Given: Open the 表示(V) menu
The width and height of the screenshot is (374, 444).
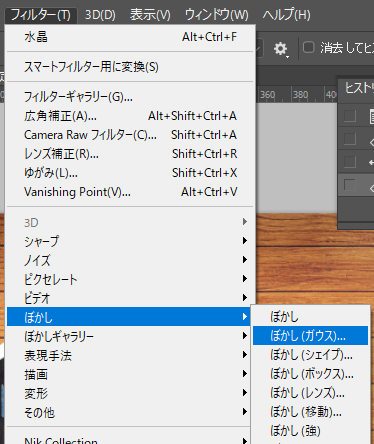Looking at the screenshot, I should pyautogui.click(x=150, y=15).
